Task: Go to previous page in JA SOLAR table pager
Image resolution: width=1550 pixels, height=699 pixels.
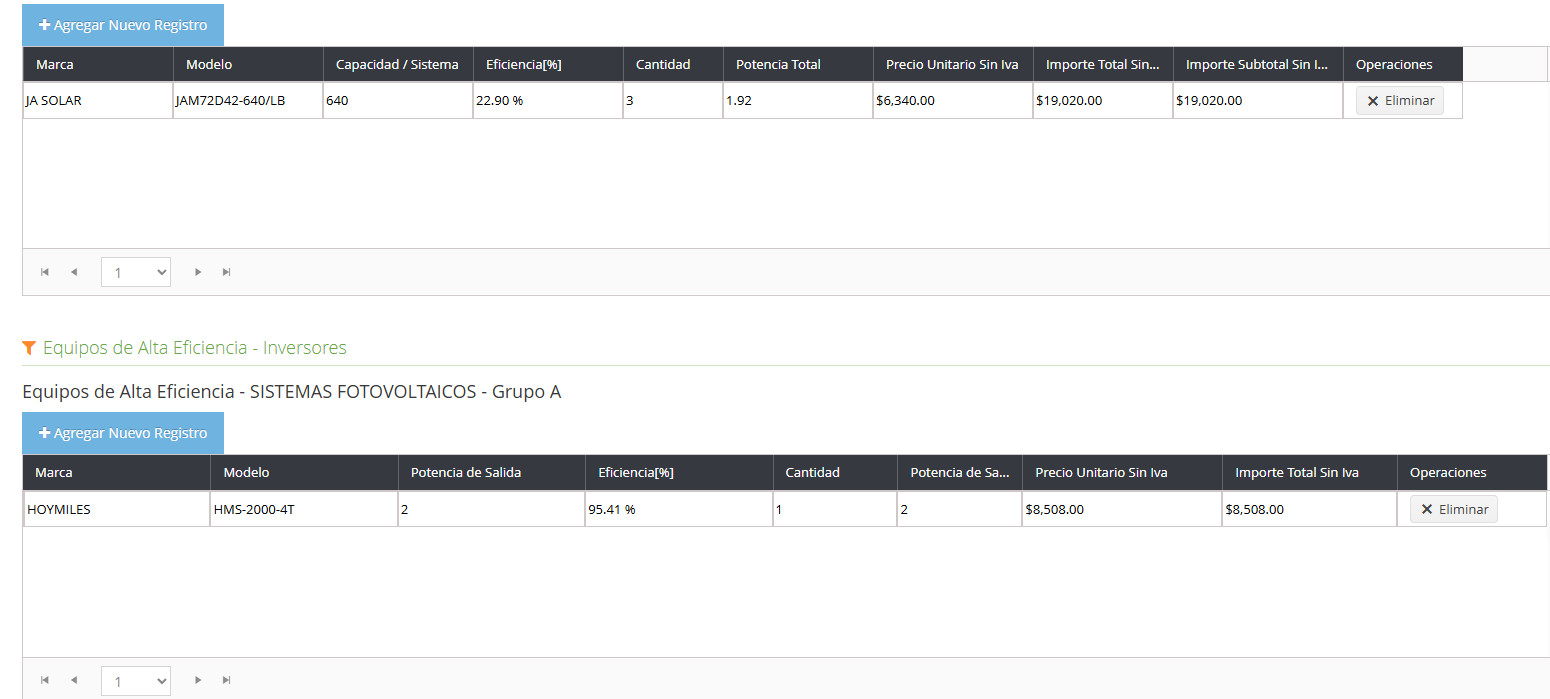Action: (x=74, y=272)
